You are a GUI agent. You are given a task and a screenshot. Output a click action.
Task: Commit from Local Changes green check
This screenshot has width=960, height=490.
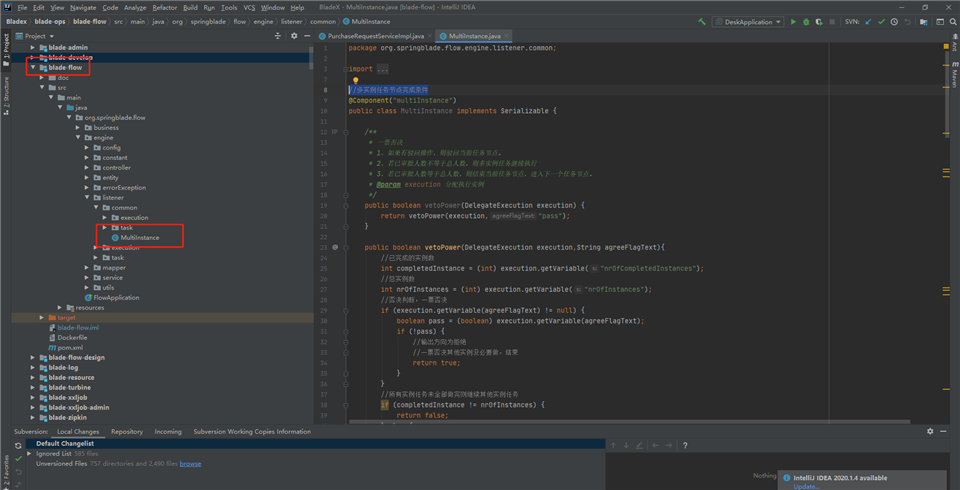18,458
